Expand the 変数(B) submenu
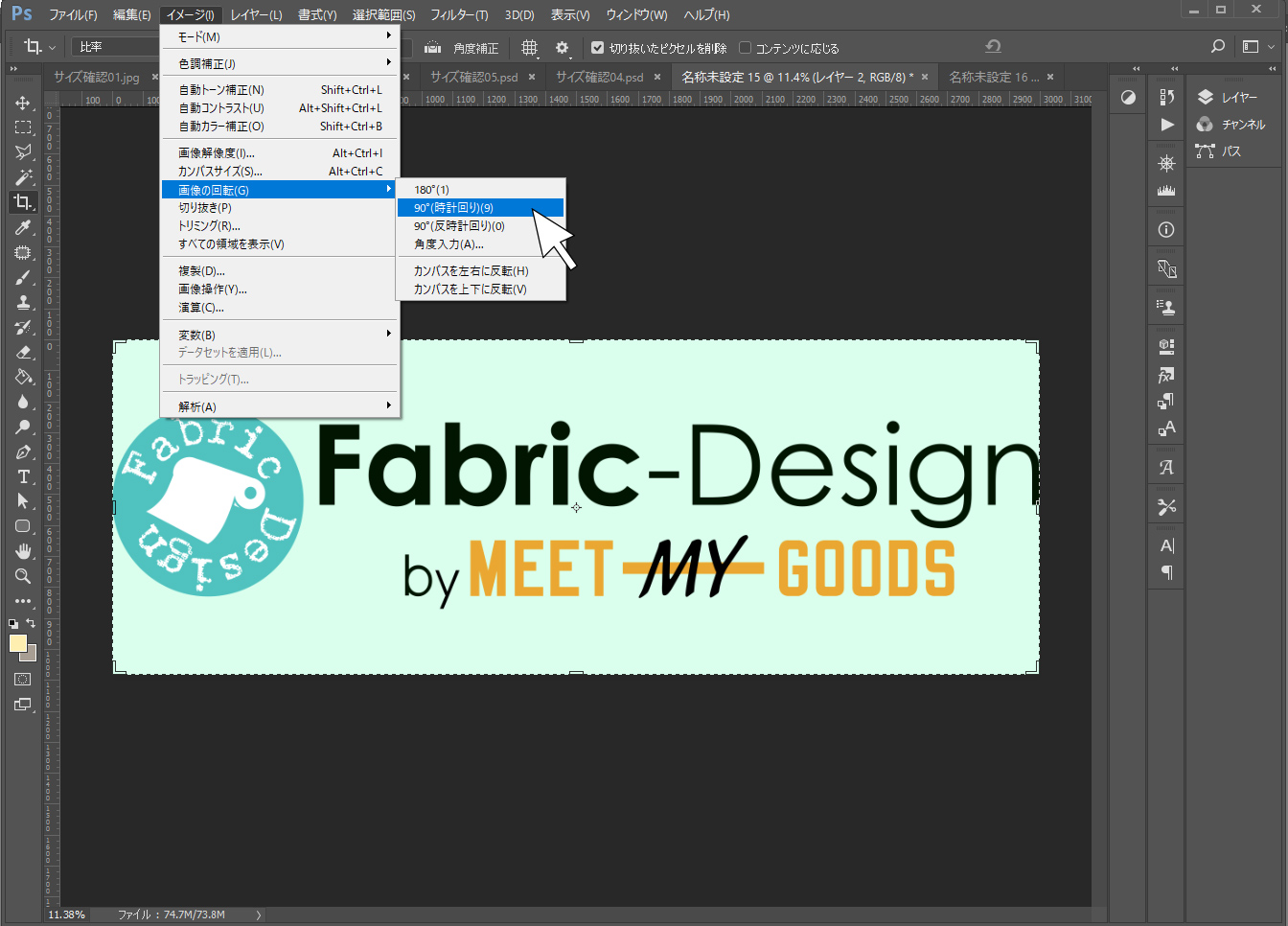The width and height of the screenshot is (1288, 926). point(280,335)
